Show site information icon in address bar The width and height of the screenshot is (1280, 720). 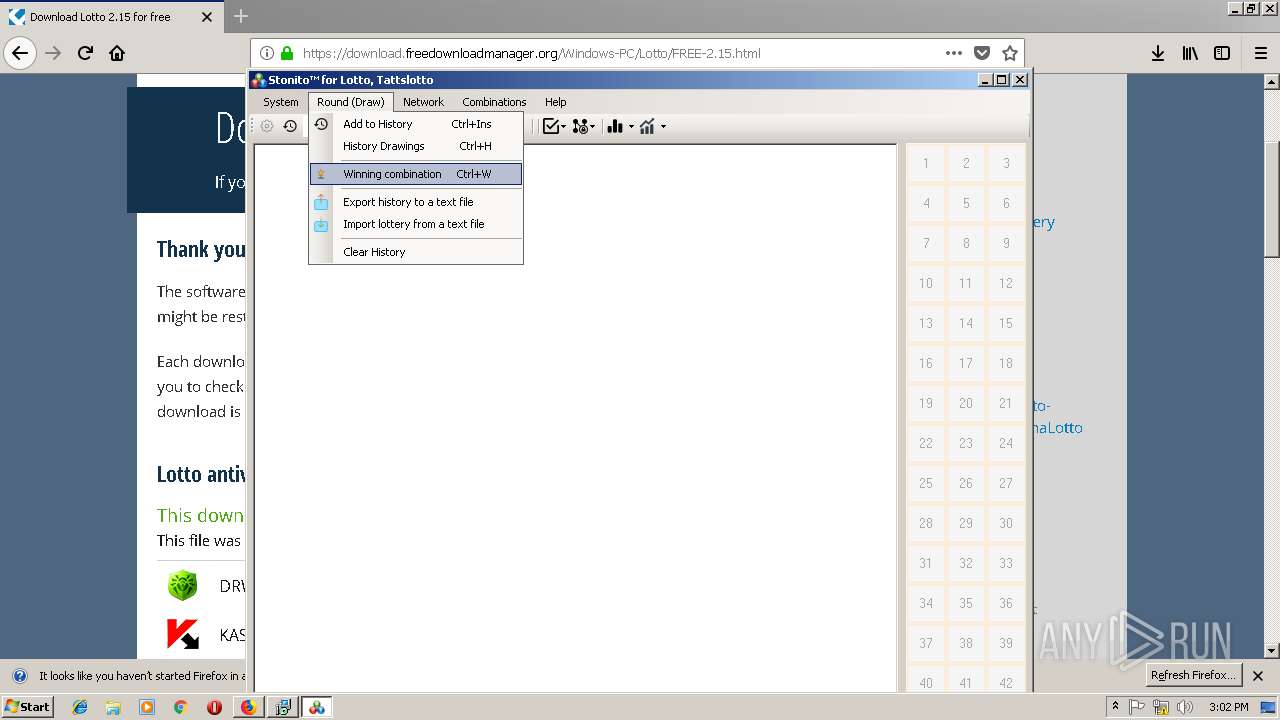tap(267, 53)
